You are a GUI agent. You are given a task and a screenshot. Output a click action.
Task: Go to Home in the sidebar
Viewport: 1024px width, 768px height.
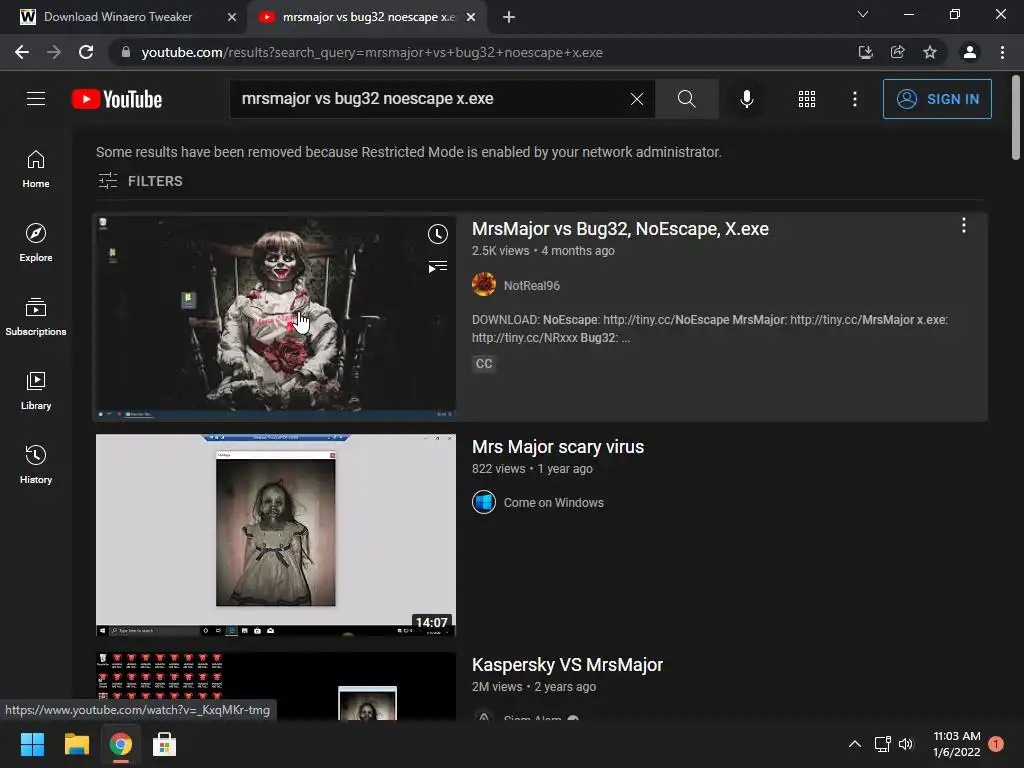[x=36, y=169]
